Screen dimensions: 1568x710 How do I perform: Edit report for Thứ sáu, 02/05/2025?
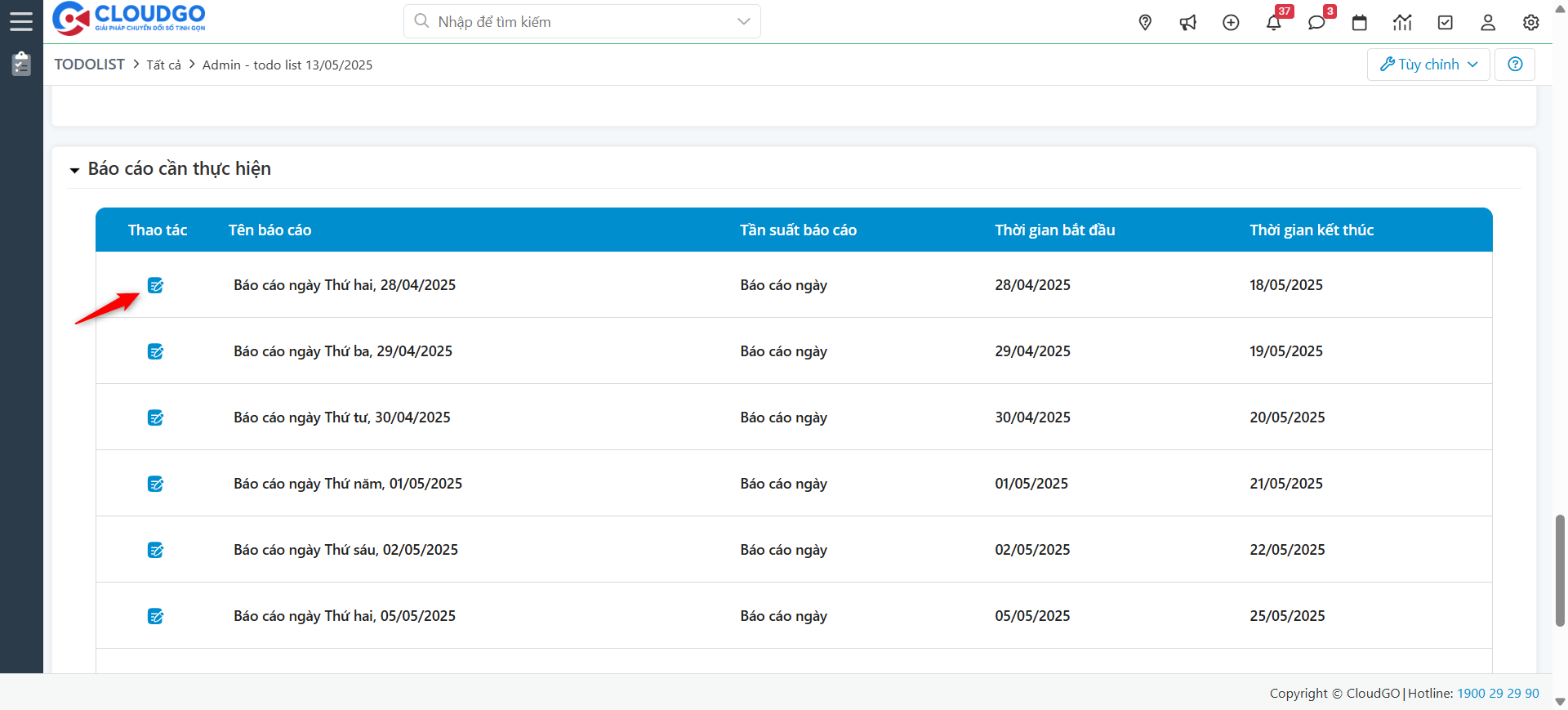[155, 550]
